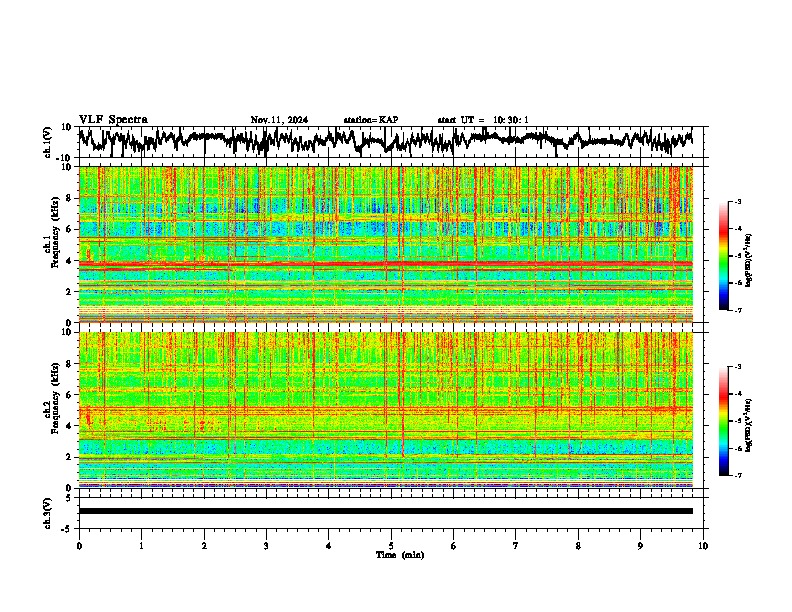The height and width of the screenshot is (612, 792).
Task: Click the bottom time axis "10" tick label
Action: (703, 546)
